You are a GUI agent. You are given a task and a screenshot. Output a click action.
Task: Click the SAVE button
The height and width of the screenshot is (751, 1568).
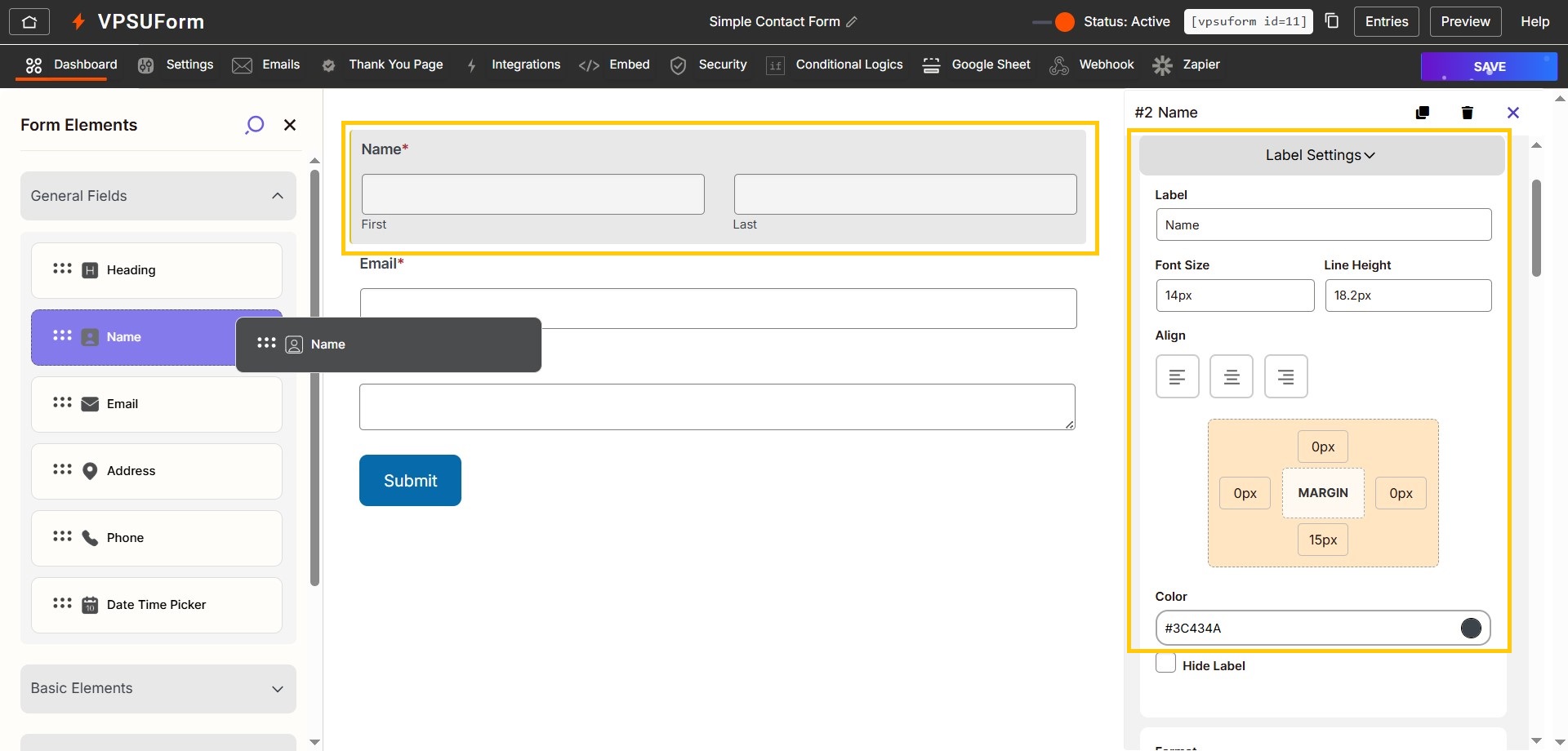coord(1489,66)
